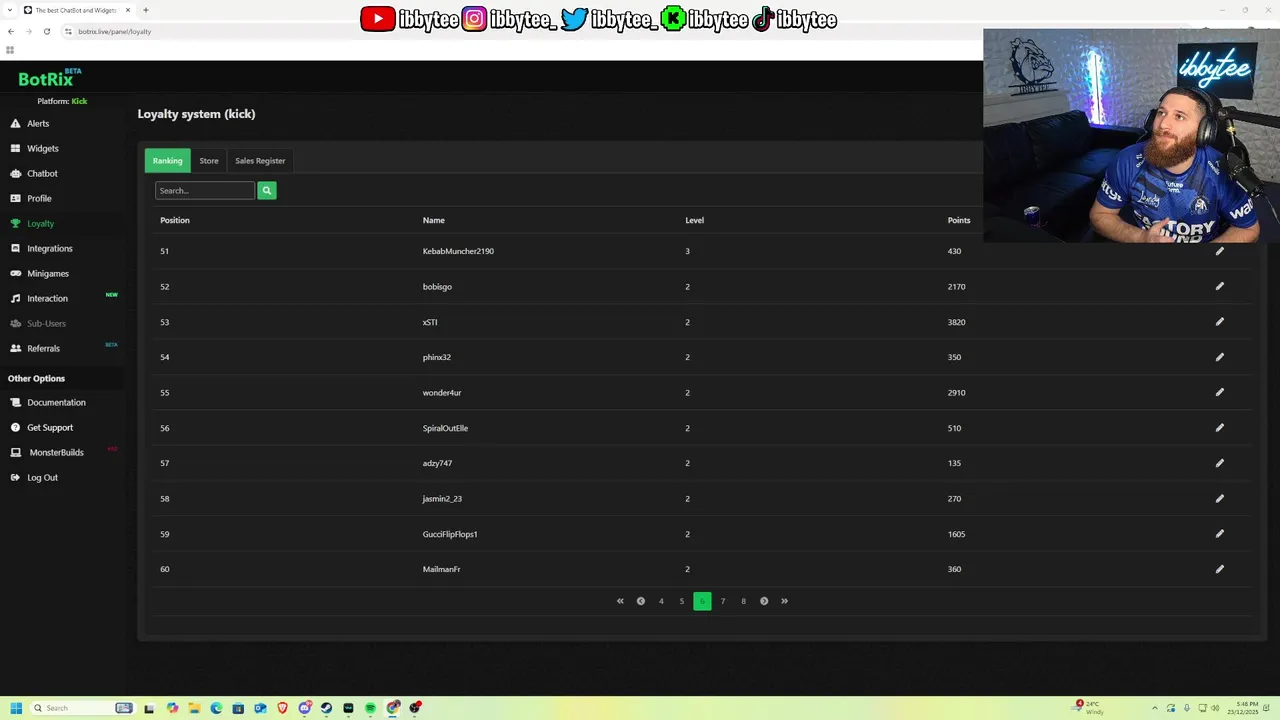Open Spotify from the taskbar
Viewport: 1280px width, 720px height.
[370, 708]
